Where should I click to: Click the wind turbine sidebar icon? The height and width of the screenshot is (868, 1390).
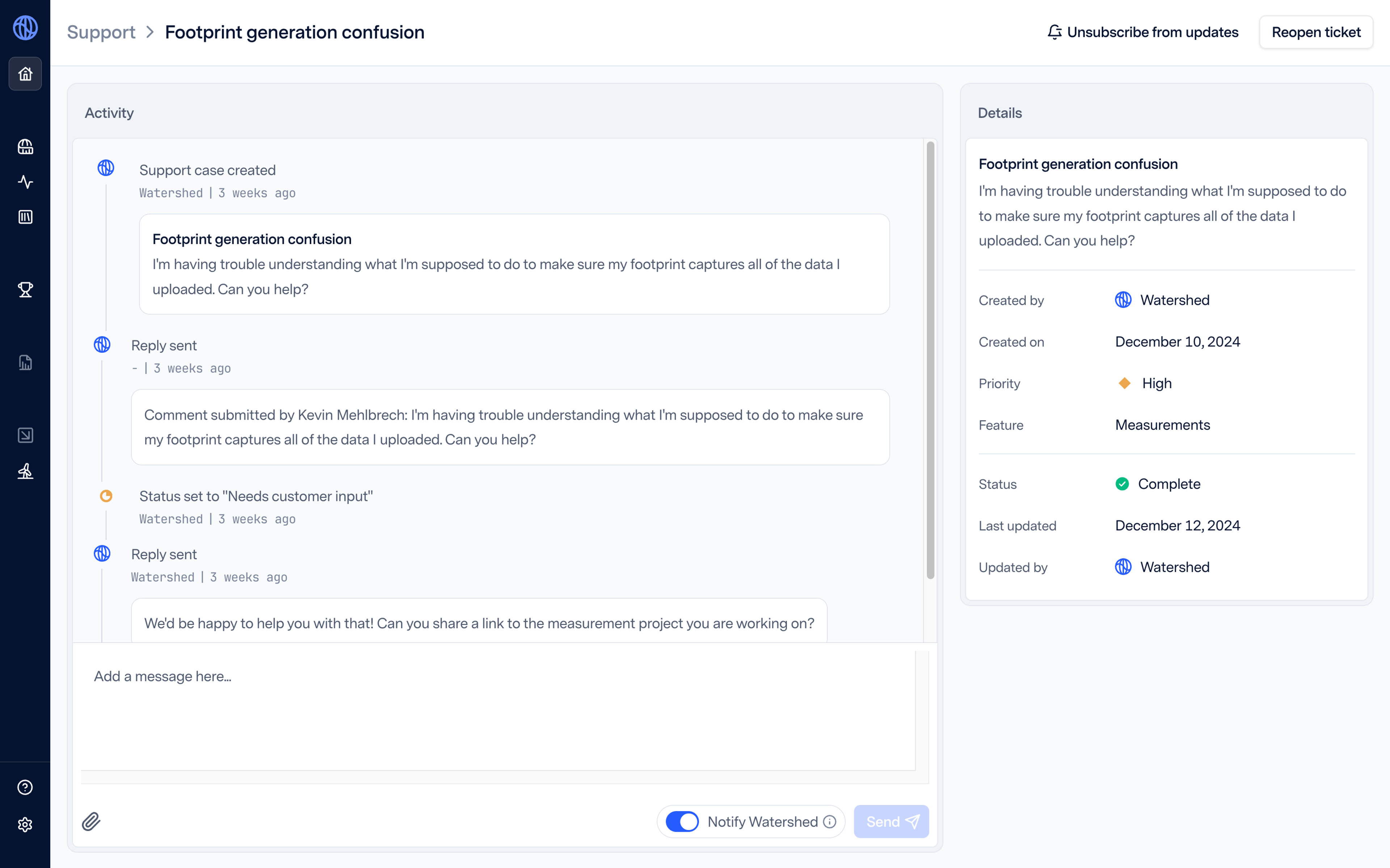pyautogui.click(x=25, y=471)
